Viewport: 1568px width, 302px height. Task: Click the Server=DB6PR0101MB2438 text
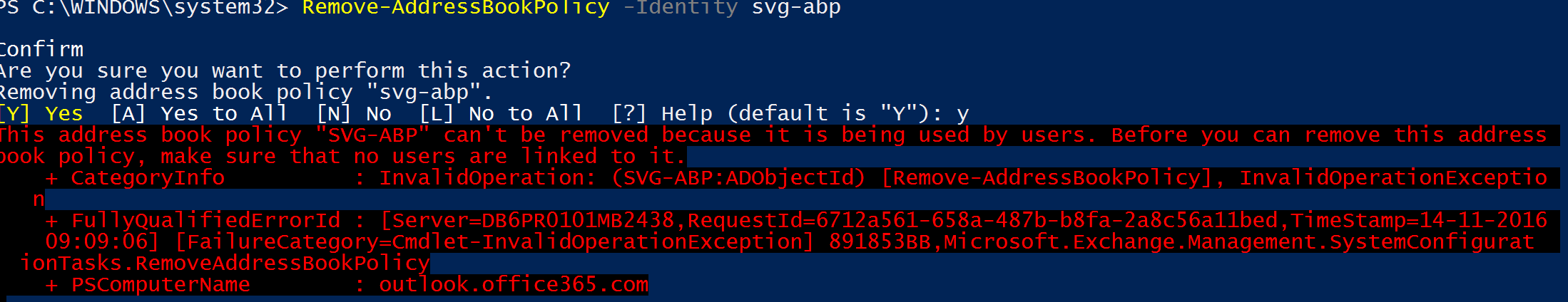click(x=533, y=220)
